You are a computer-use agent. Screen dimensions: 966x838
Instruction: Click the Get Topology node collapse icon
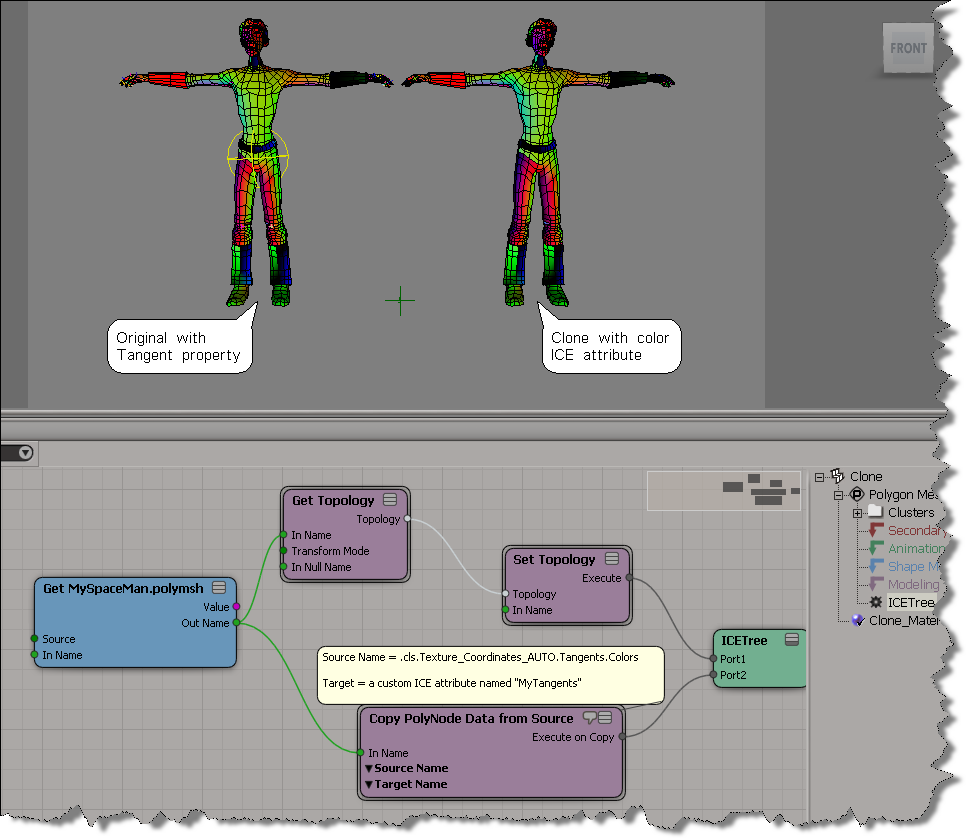pyautogui.click(x=390, y=500)
